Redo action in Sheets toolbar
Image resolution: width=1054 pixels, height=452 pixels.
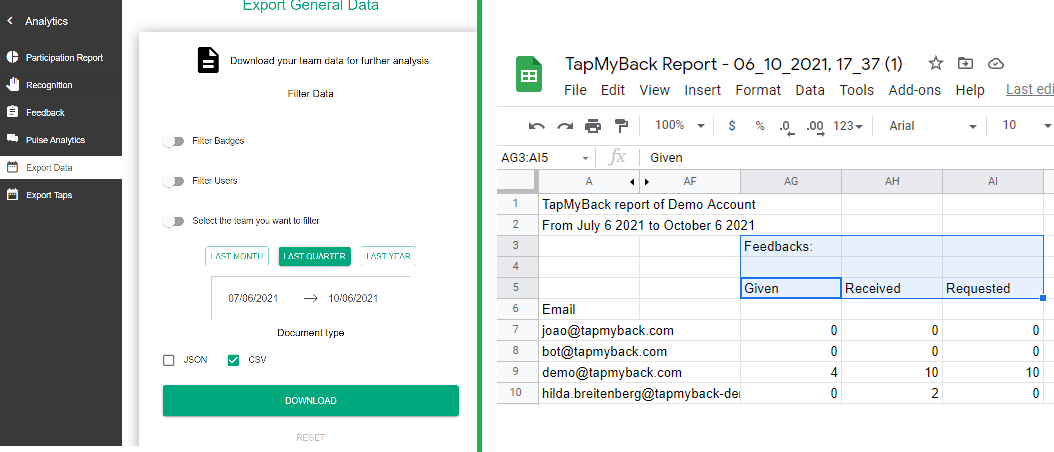565,126
